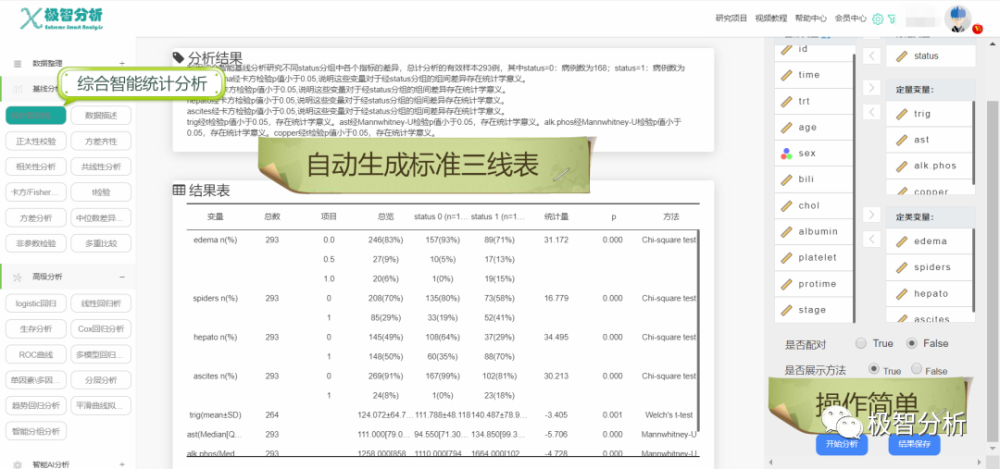Select edema in the categorical variables box
The width and height of the screenshot is (1000, 469).
click(x=930, y=241)
